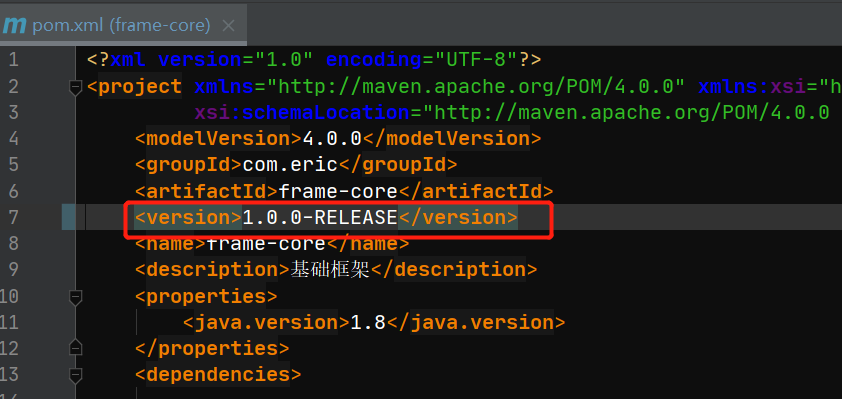Click the 1.8 java.version value
Image resolution: width=842 pixels, height=399 pixels.
(x=368, y=323)
